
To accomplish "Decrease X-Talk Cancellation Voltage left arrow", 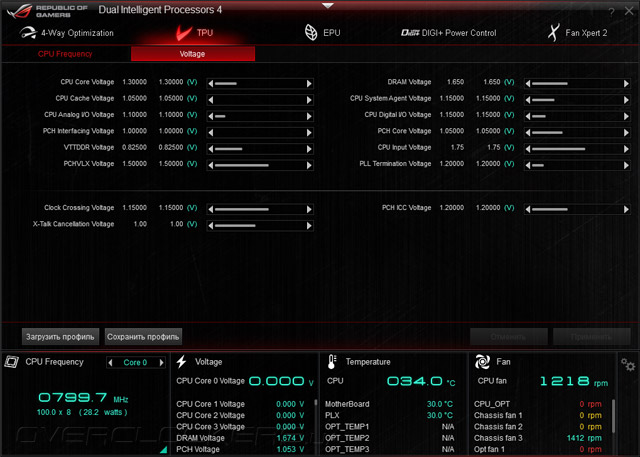I will (211, 226).
